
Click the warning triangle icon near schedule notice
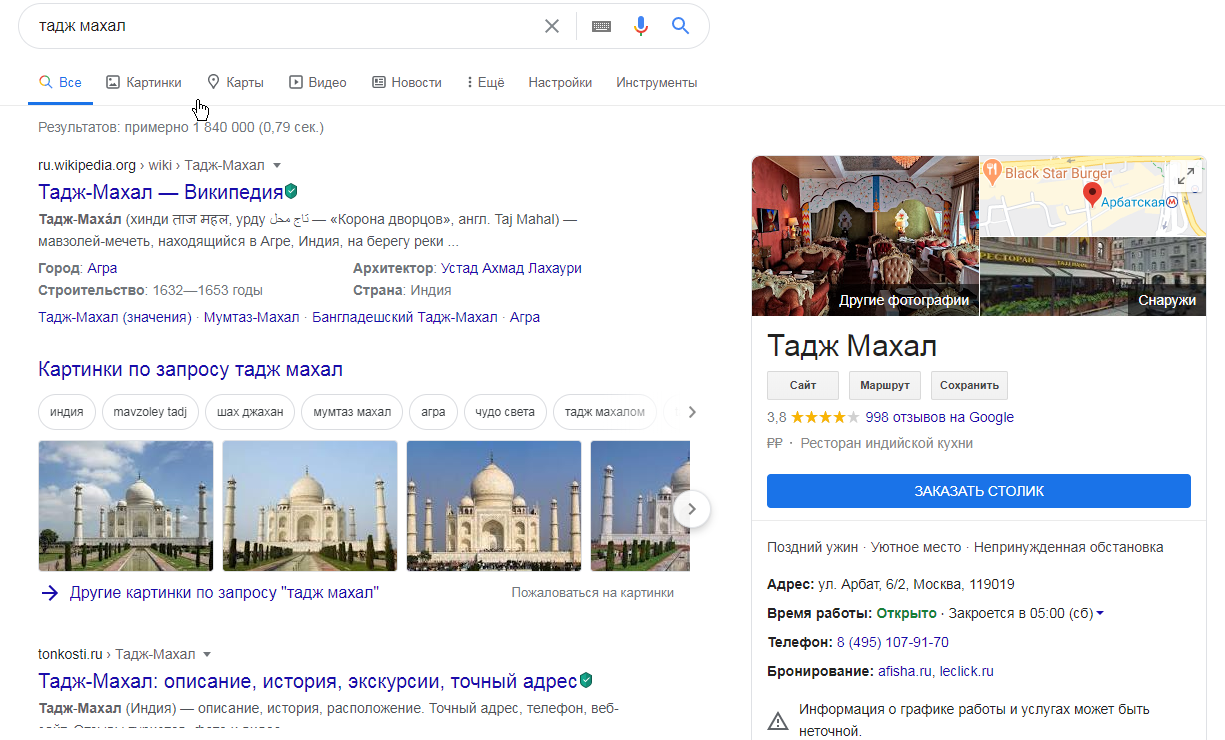pos(778,720)
